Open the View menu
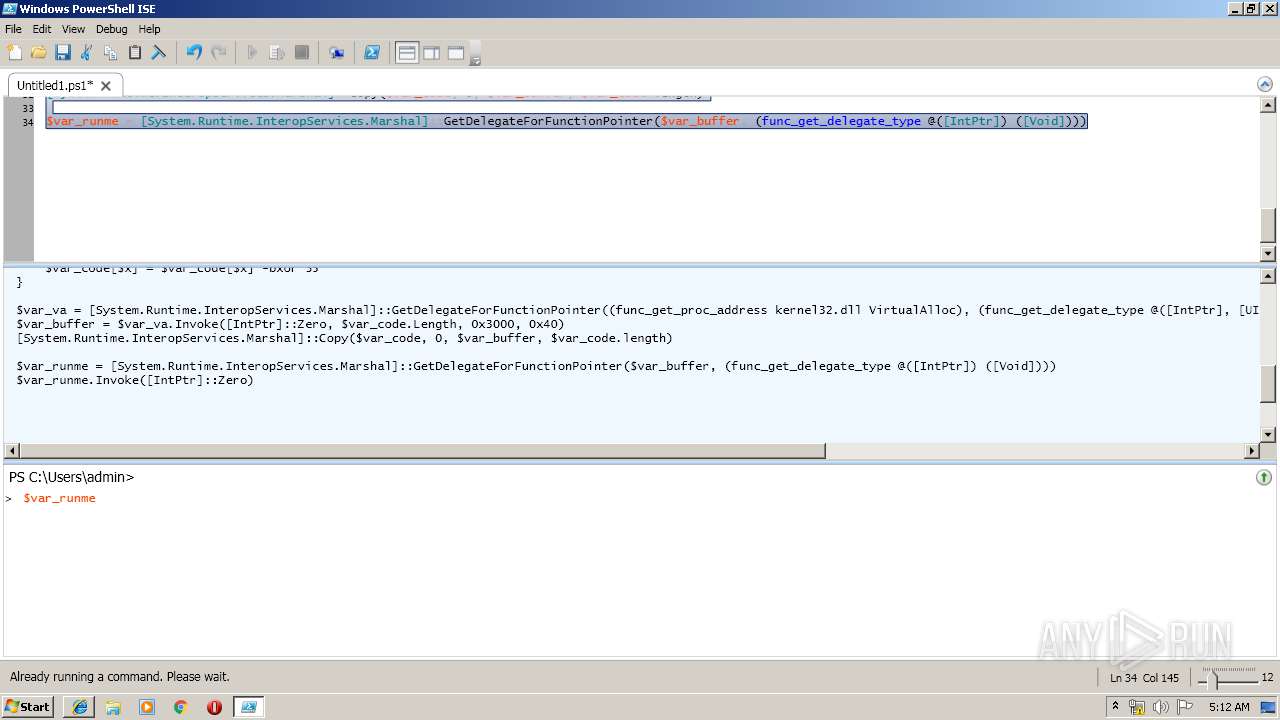Viewport: 1280px width, 720px height. (x=73, y=29)
